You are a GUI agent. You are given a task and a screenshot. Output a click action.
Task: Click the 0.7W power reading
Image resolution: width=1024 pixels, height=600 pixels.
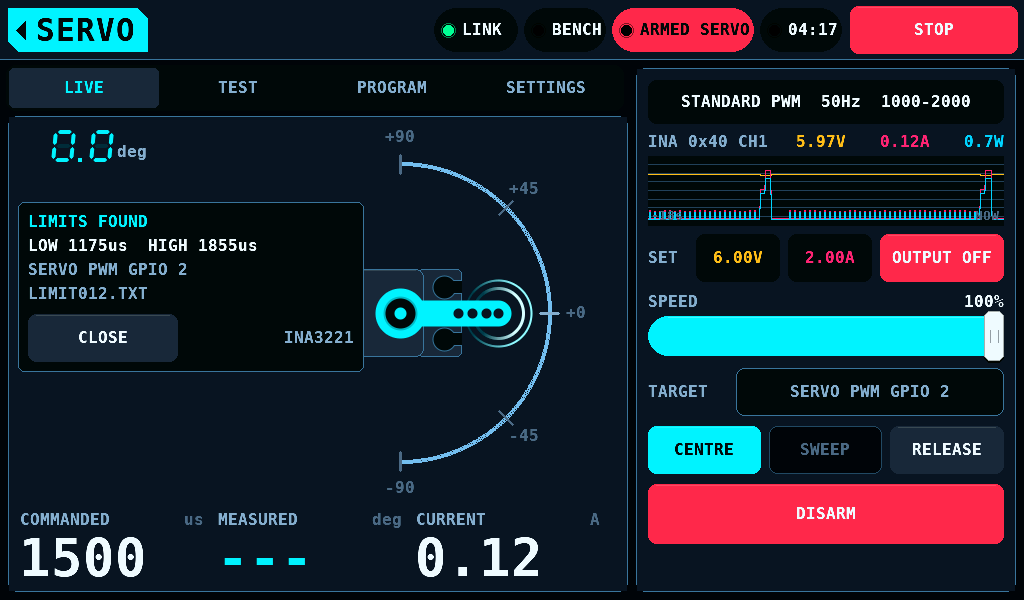pyautogui.click(x=984, y=142)
